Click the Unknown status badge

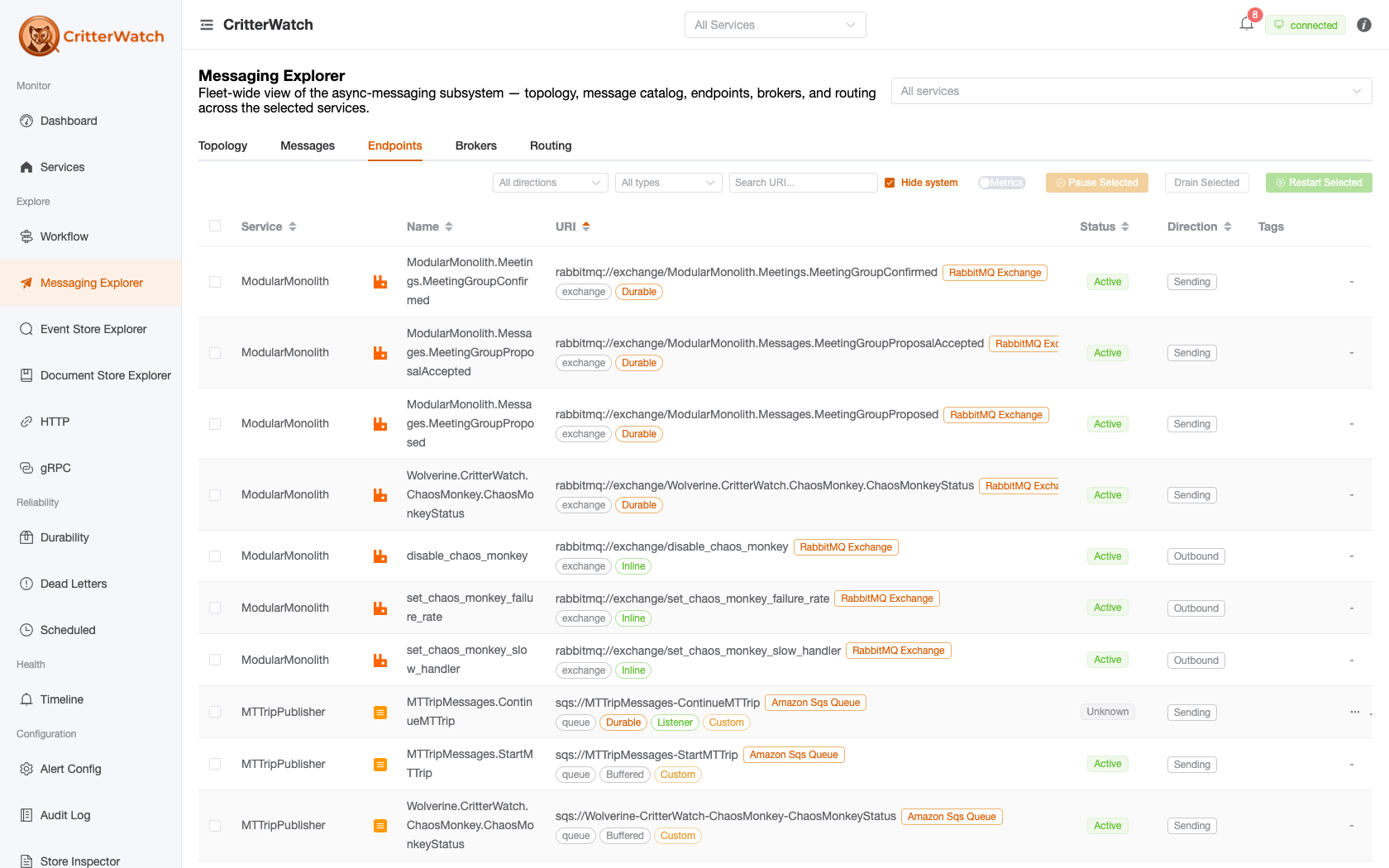[x=1108, y=712]
